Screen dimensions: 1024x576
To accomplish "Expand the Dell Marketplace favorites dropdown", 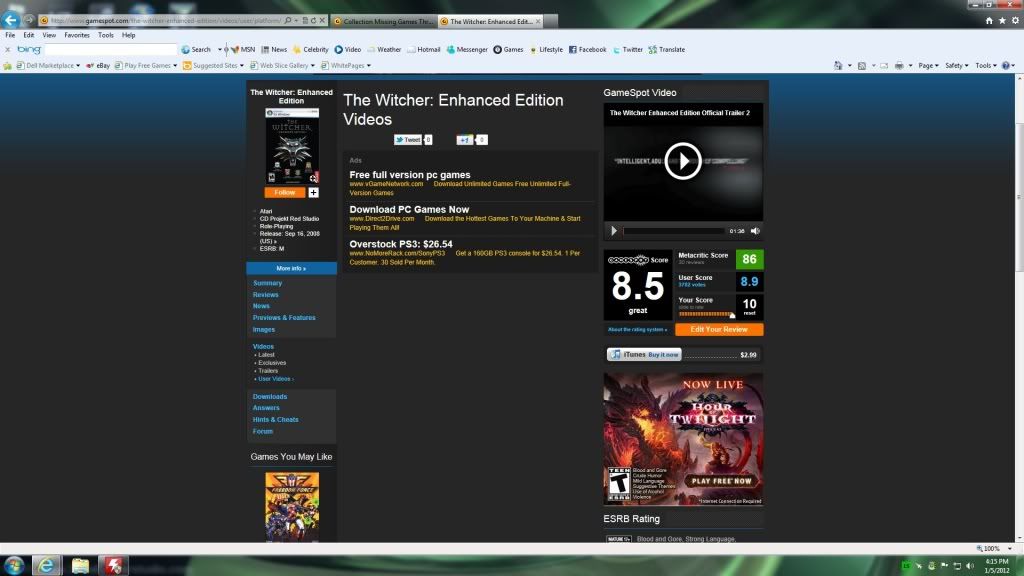I will [78, 65].
